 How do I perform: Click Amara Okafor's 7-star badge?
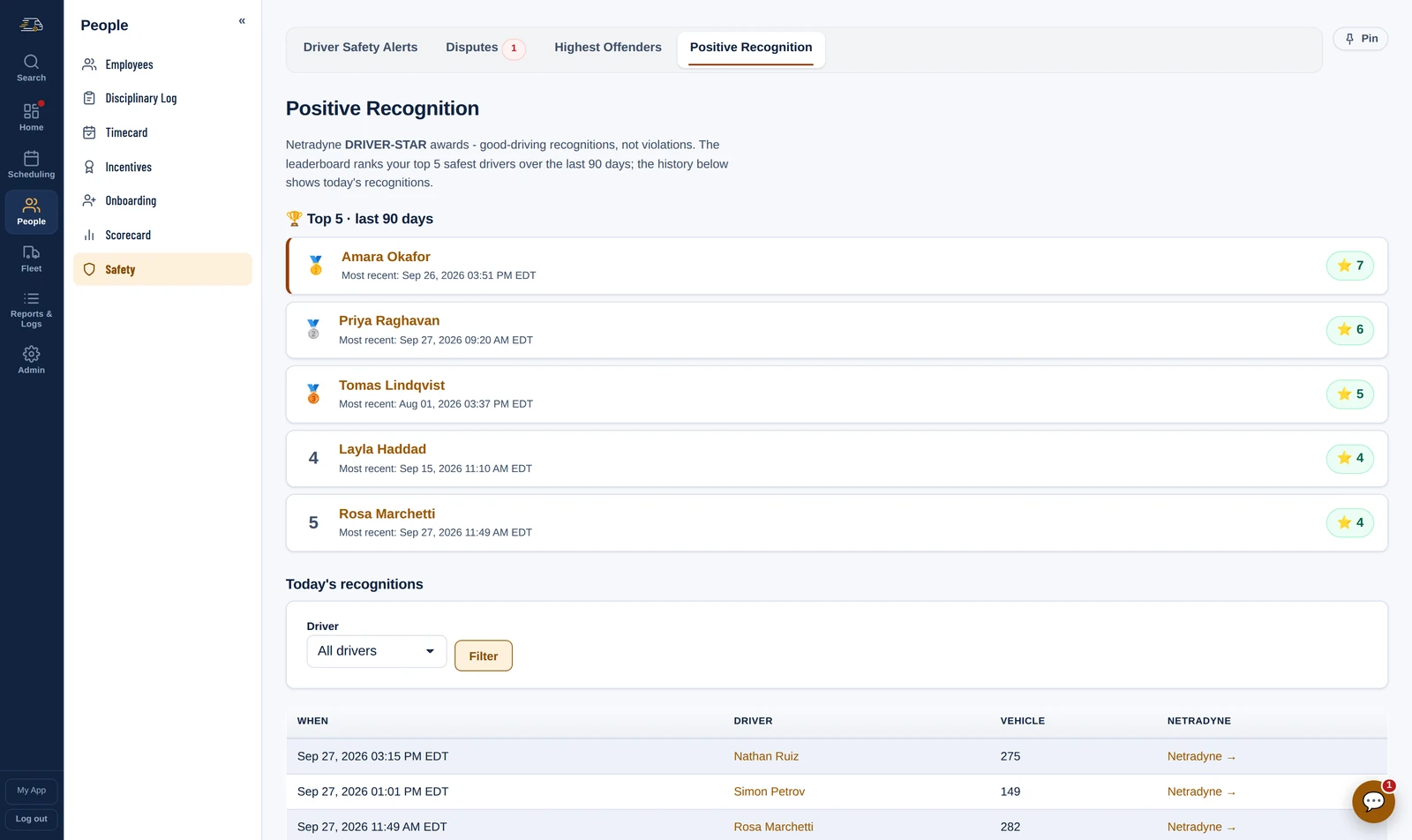pos(1349,266)
